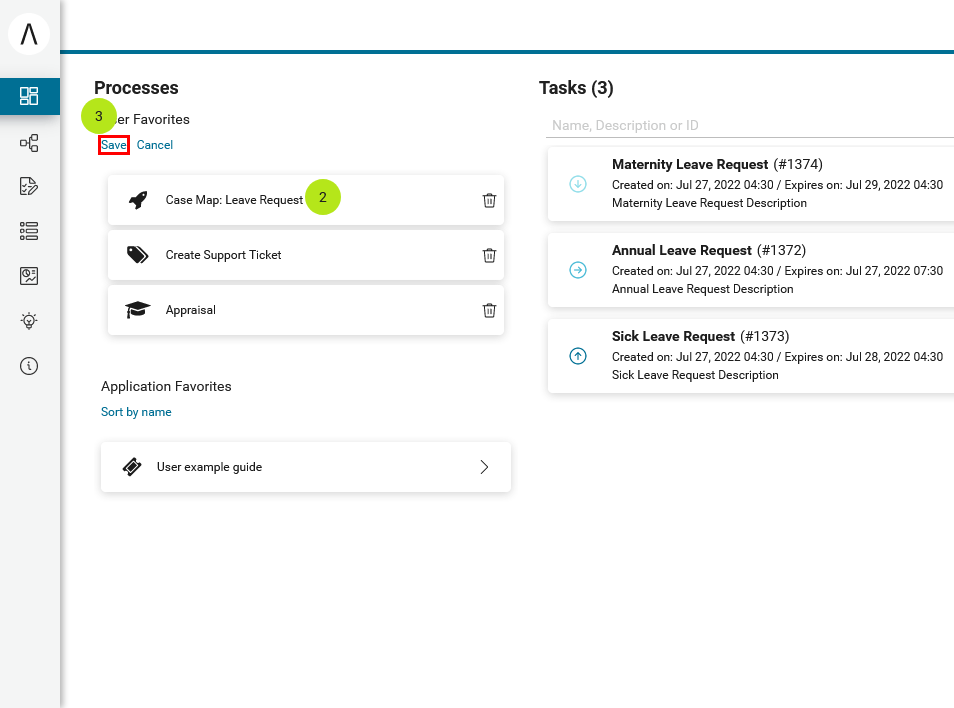Click Annual Leave Request Description text

703,289
